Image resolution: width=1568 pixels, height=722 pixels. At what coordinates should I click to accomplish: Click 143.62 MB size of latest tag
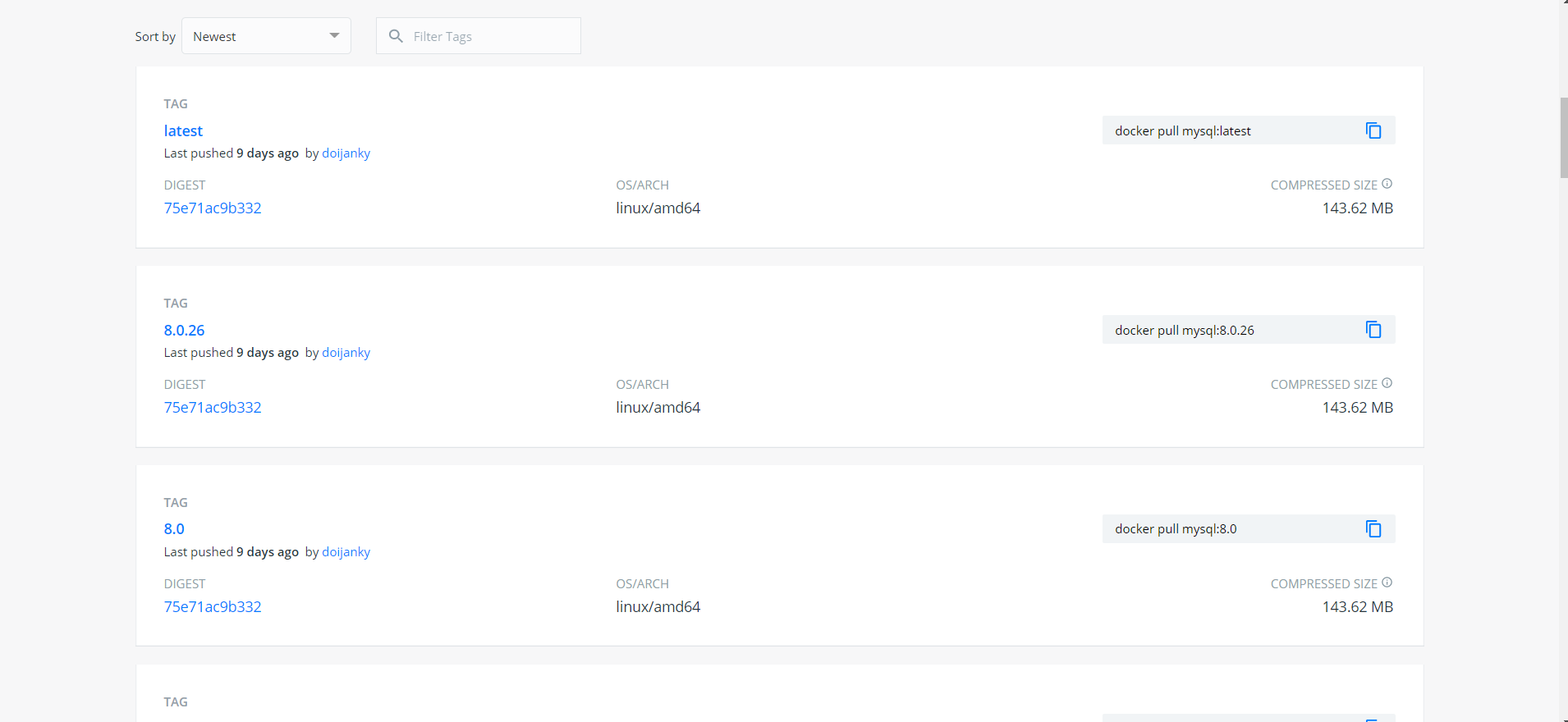1358,208
